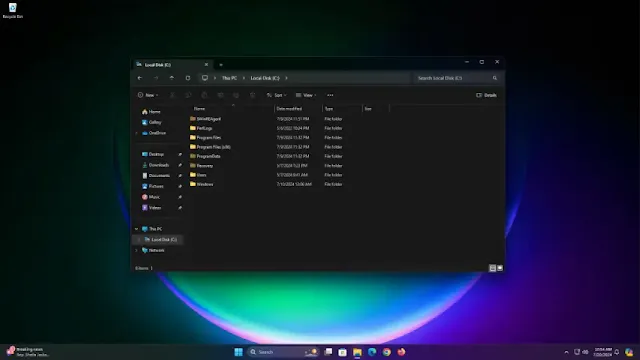The image size is (640, 360).
Task: Launch Microsoft Edge from the taskbar
Action: (372, 352)
